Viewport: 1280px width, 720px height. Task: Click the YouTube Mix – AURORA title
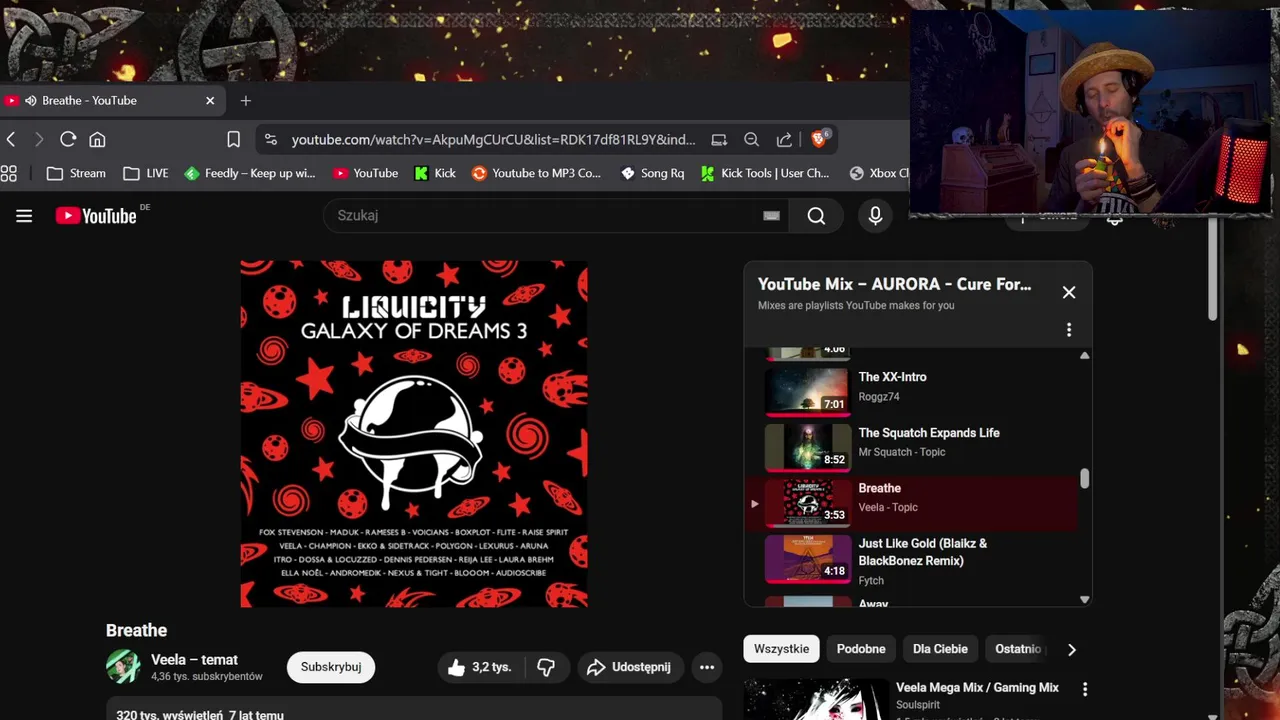click(894, 284)
